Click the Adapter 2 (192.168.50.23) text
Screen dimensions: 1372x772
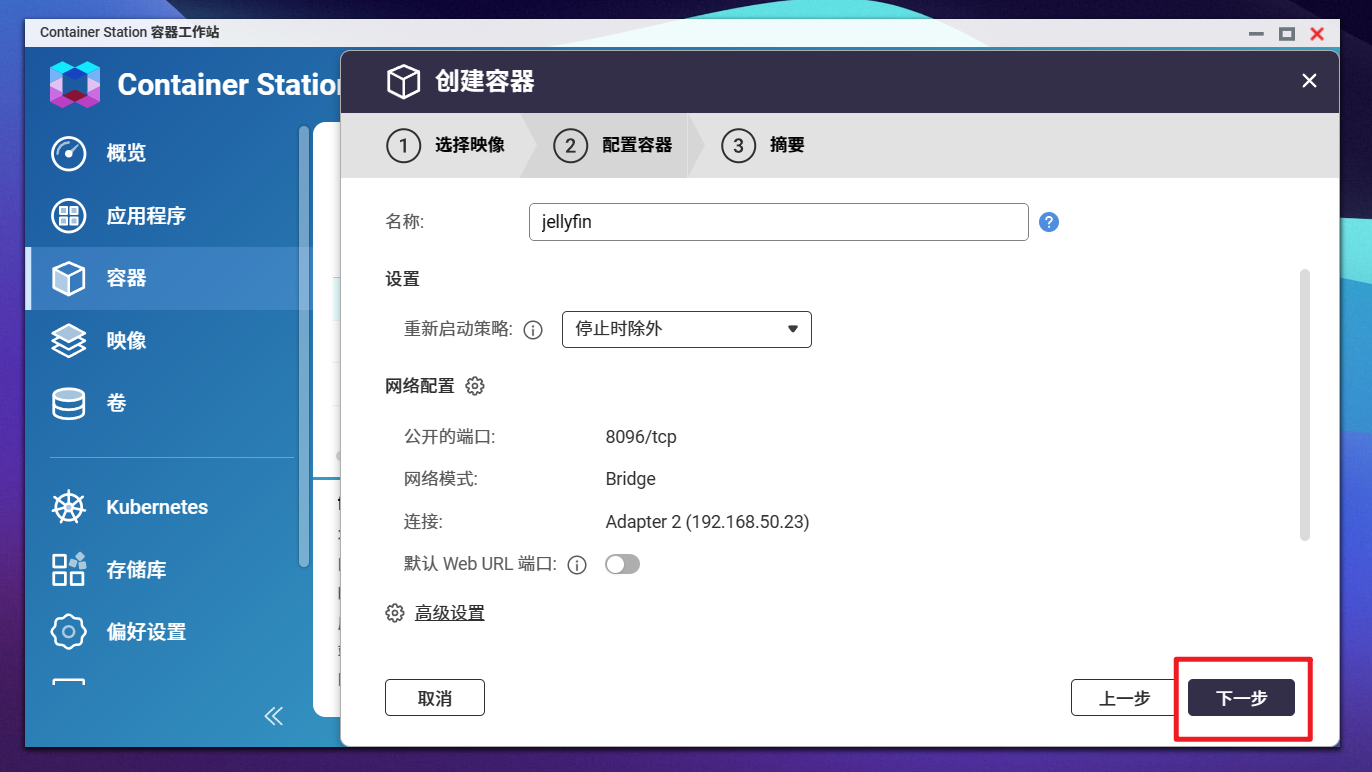coord(707,522)
